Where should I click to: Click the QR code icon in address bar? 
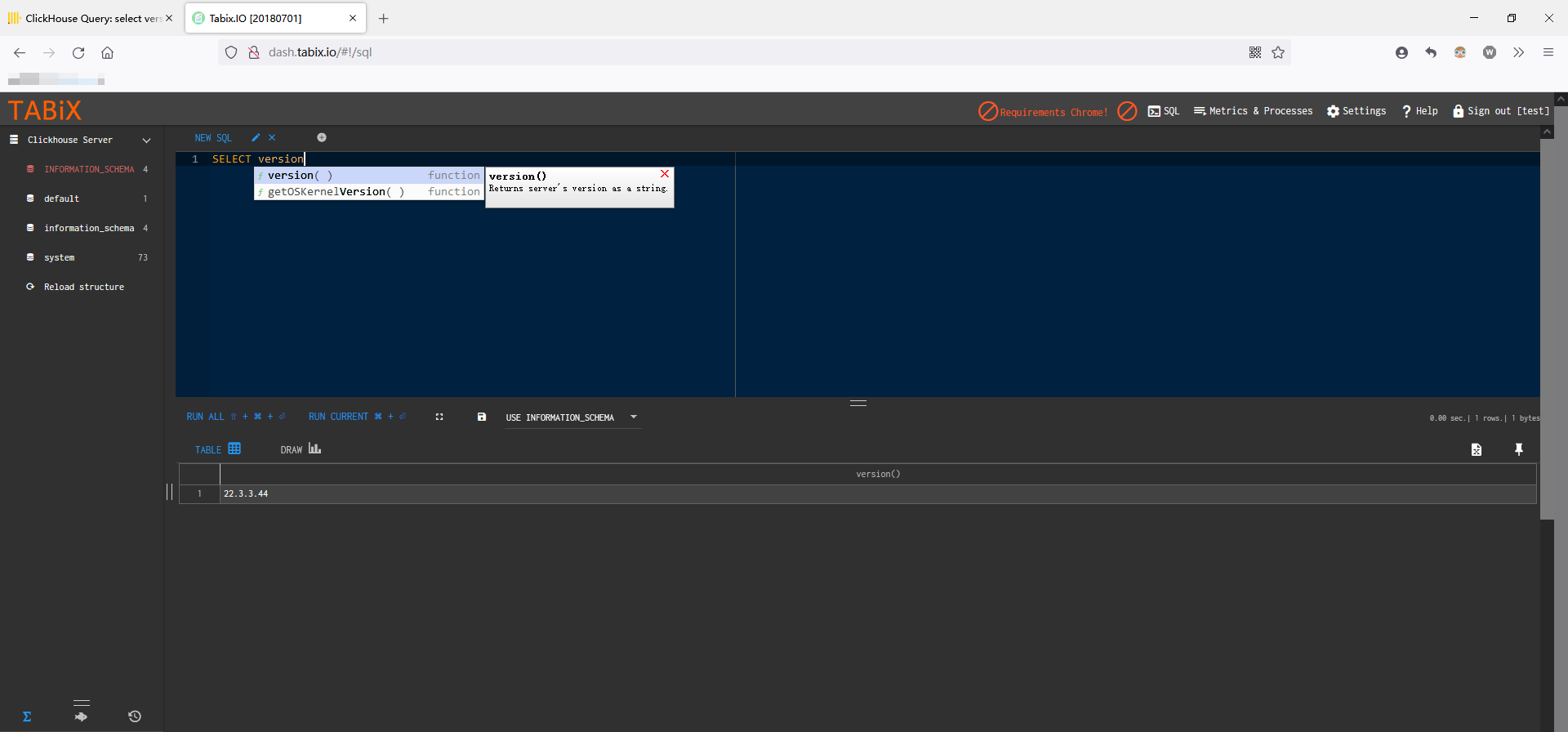coord(1255,52)
